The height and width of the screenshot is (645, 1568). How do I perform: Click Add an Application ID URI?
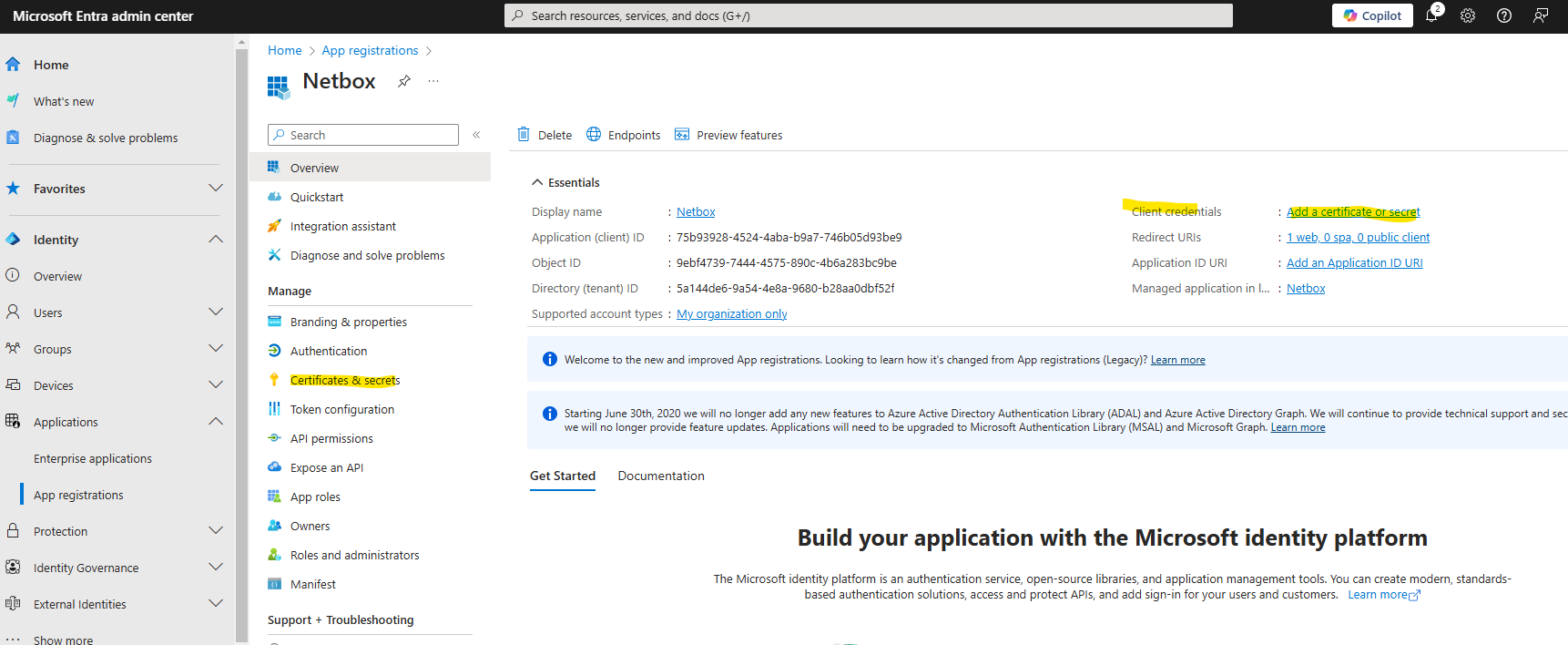(1354, 262)
